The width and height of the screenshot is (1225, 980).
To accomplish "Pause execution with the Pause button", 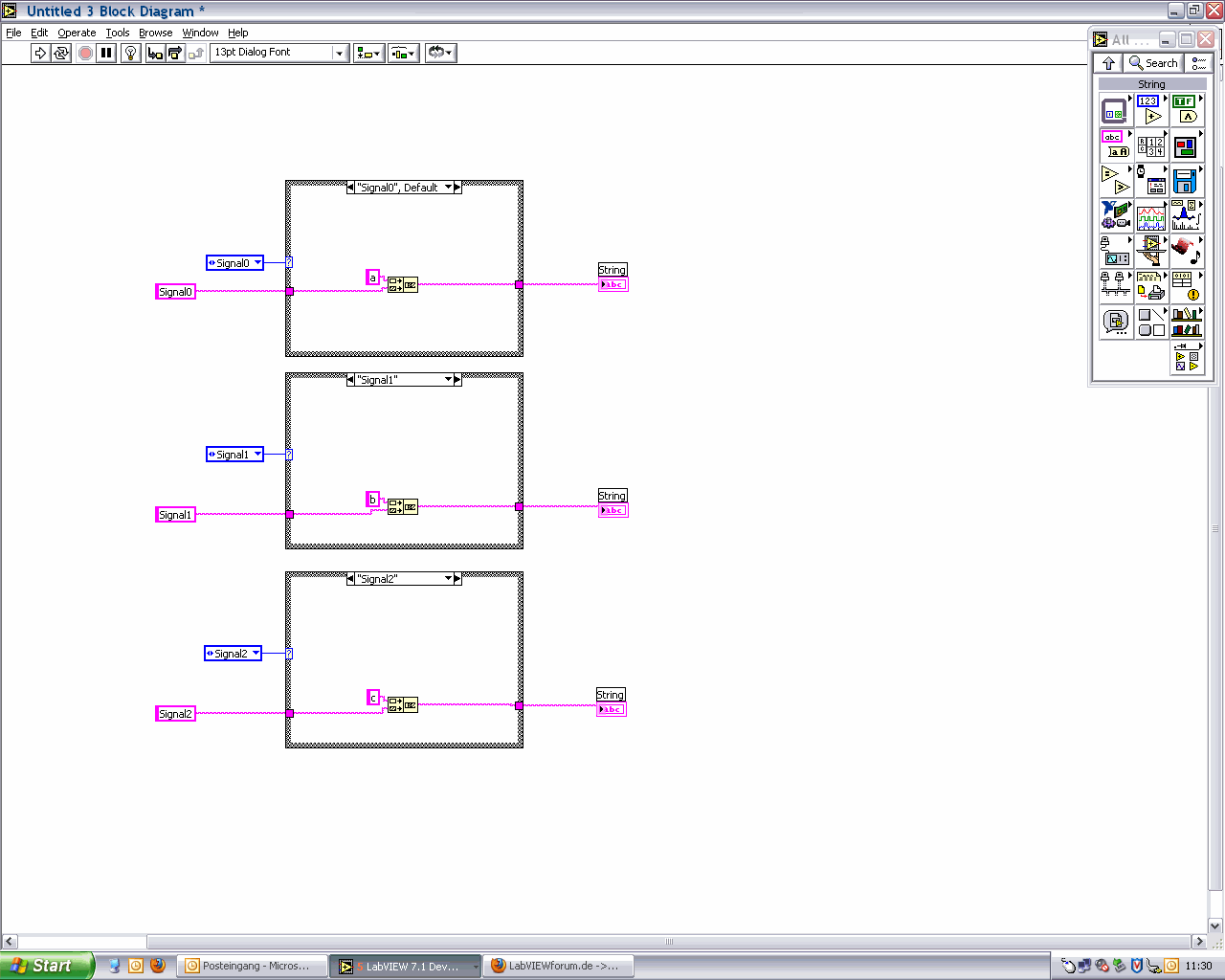I will pos(106,53).
